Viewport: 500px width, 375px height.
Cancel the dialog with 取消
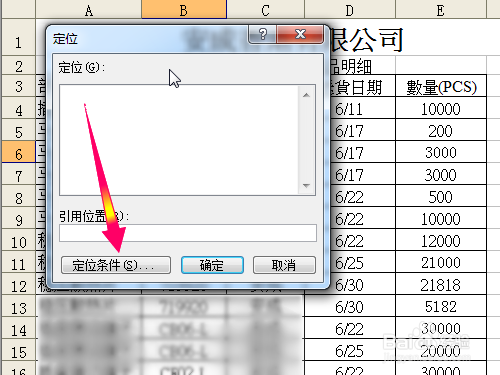click(x=284, y=265)
